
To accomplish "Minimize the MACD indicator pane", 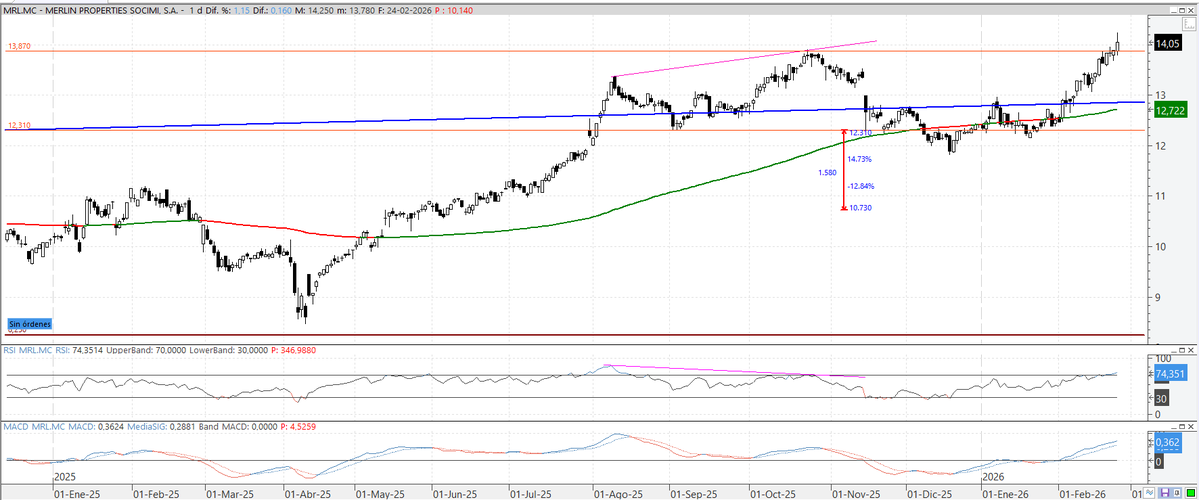I will [x=1174, y=427].
